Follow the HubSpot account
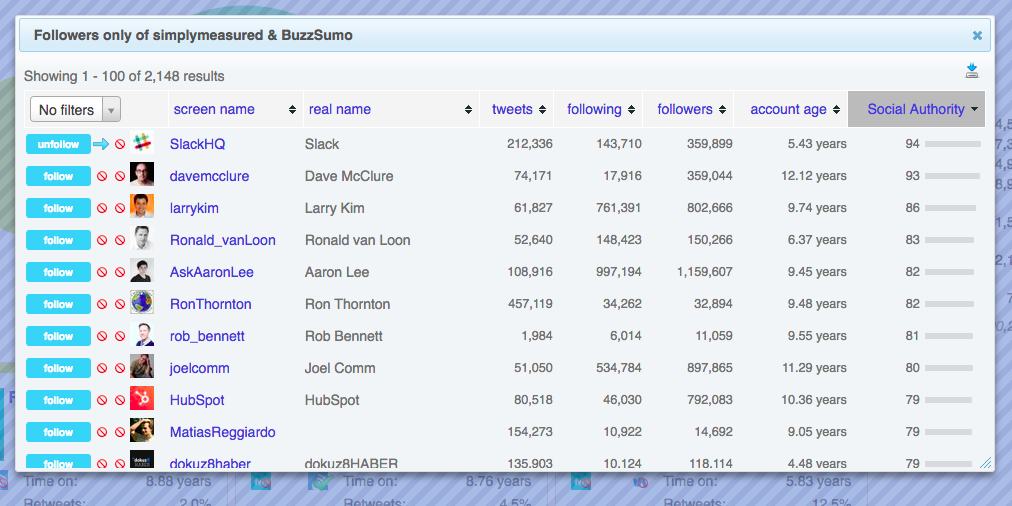Image resolution: width=1012 pixels, height=506 pixels. point(58,400)
